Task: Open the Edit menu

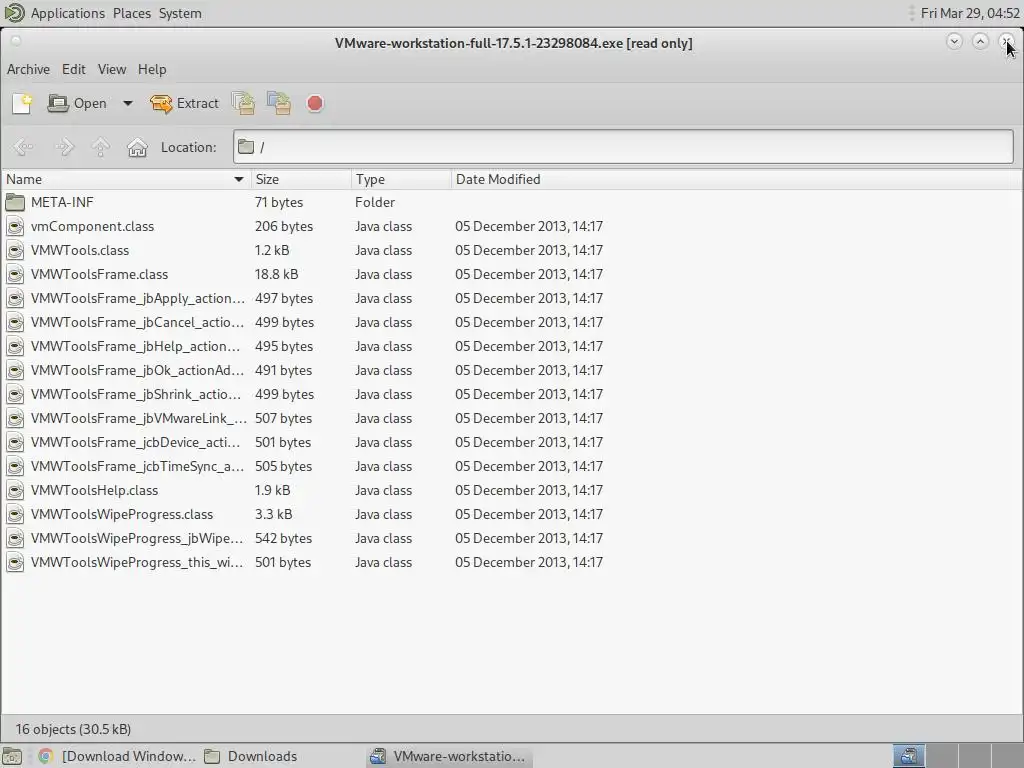Action: click(x=74, y=69)
